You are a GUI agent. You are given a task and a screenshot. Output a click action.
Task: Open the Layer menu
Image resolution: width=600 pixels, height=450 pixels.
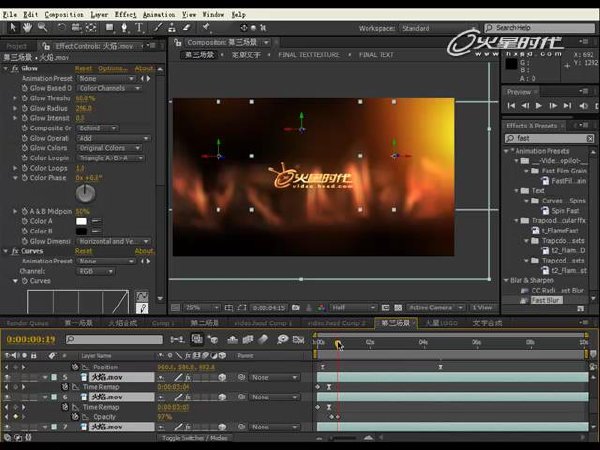[x=99, y=15]
